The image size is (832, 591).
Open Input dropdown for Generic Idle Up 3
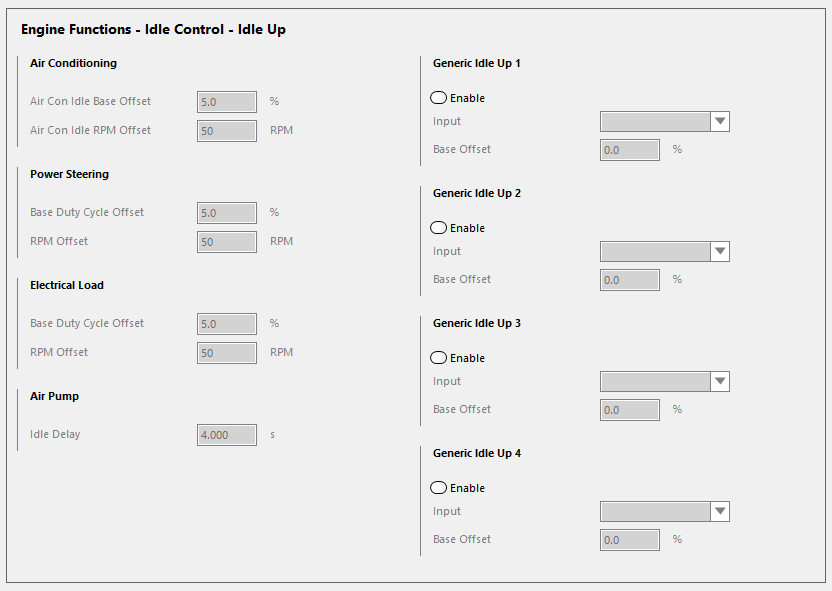(x=664, y=382)
